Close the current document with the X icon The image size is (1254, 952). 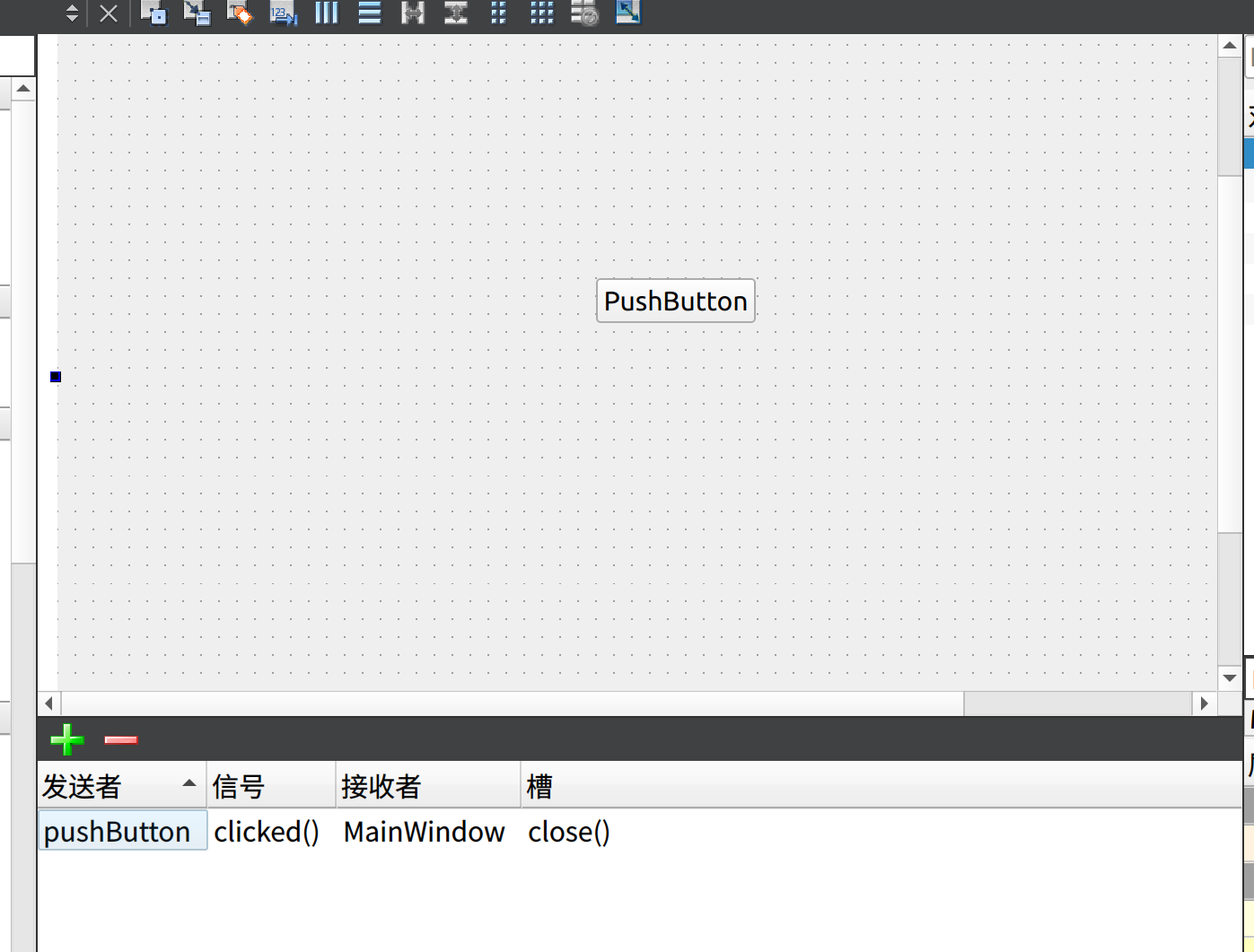tap(109, 13)
